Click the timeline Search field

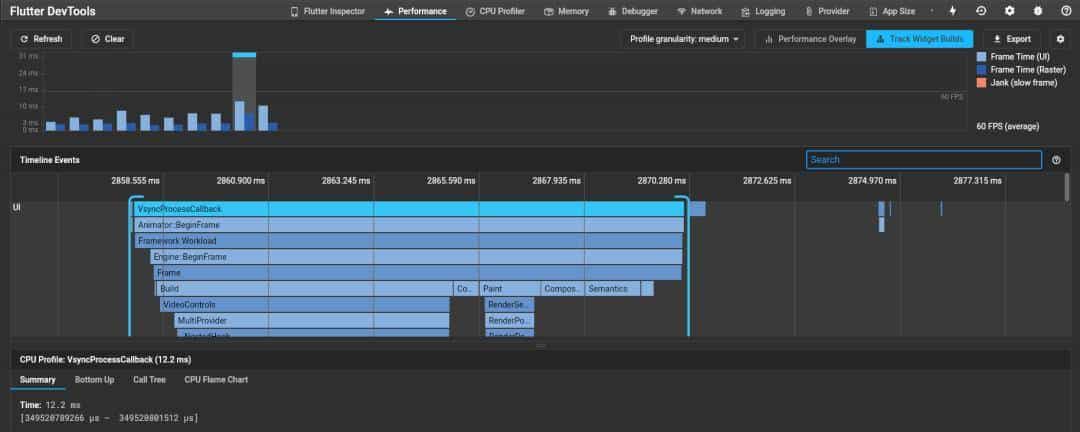(923, 160)
